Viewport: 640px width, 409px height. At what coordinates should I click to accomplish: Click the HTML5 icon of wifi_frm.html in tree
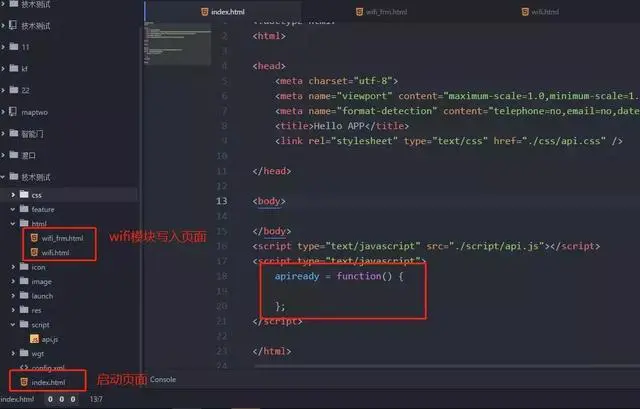pyautogui.click(x=34, y=238)
